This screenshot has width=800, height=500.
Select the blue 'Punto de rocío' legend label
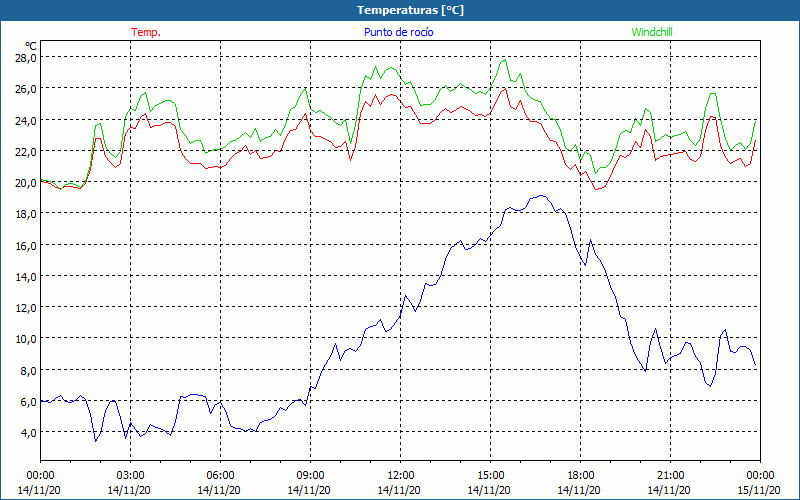tap(398, 32)
